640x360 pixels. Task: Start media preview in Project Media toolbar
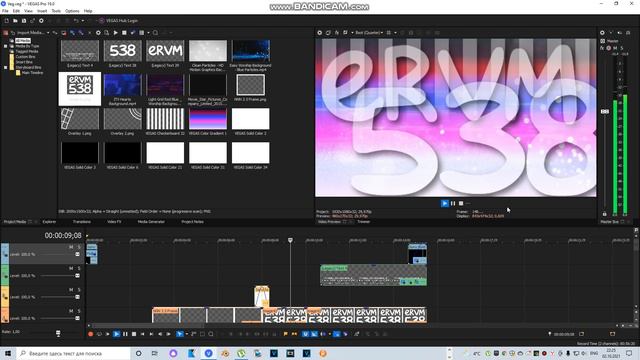click(x=116, y=32)
